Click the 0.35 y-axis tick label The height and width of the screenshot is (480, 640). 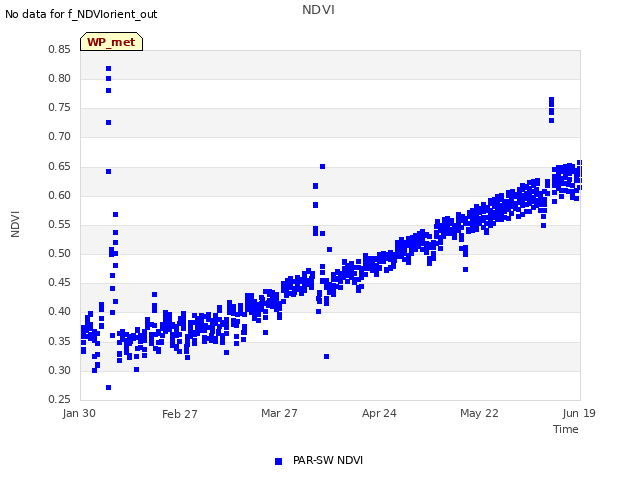(x=59, y=341)
